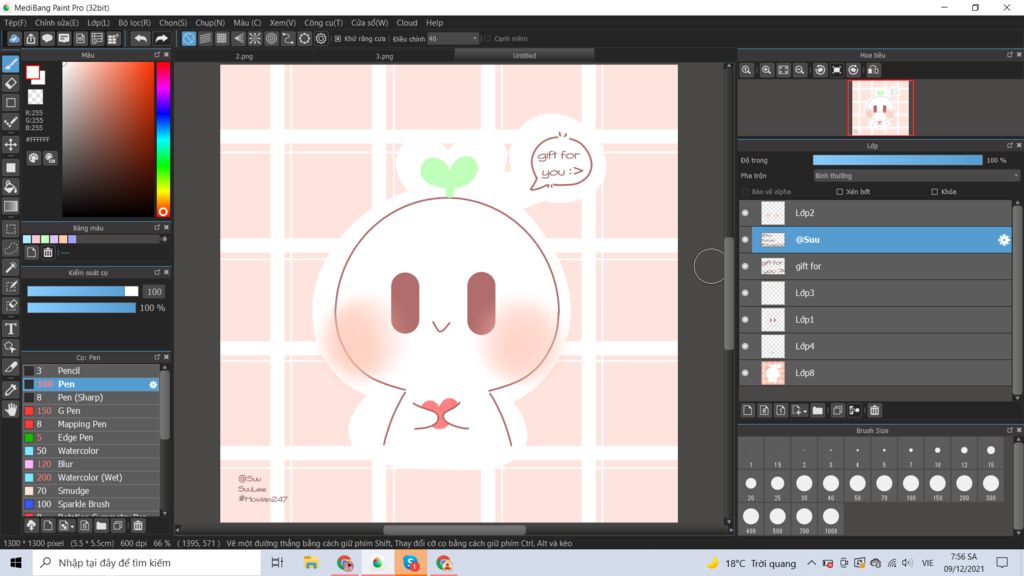Hide the gift for layer

tap(745, 266)
